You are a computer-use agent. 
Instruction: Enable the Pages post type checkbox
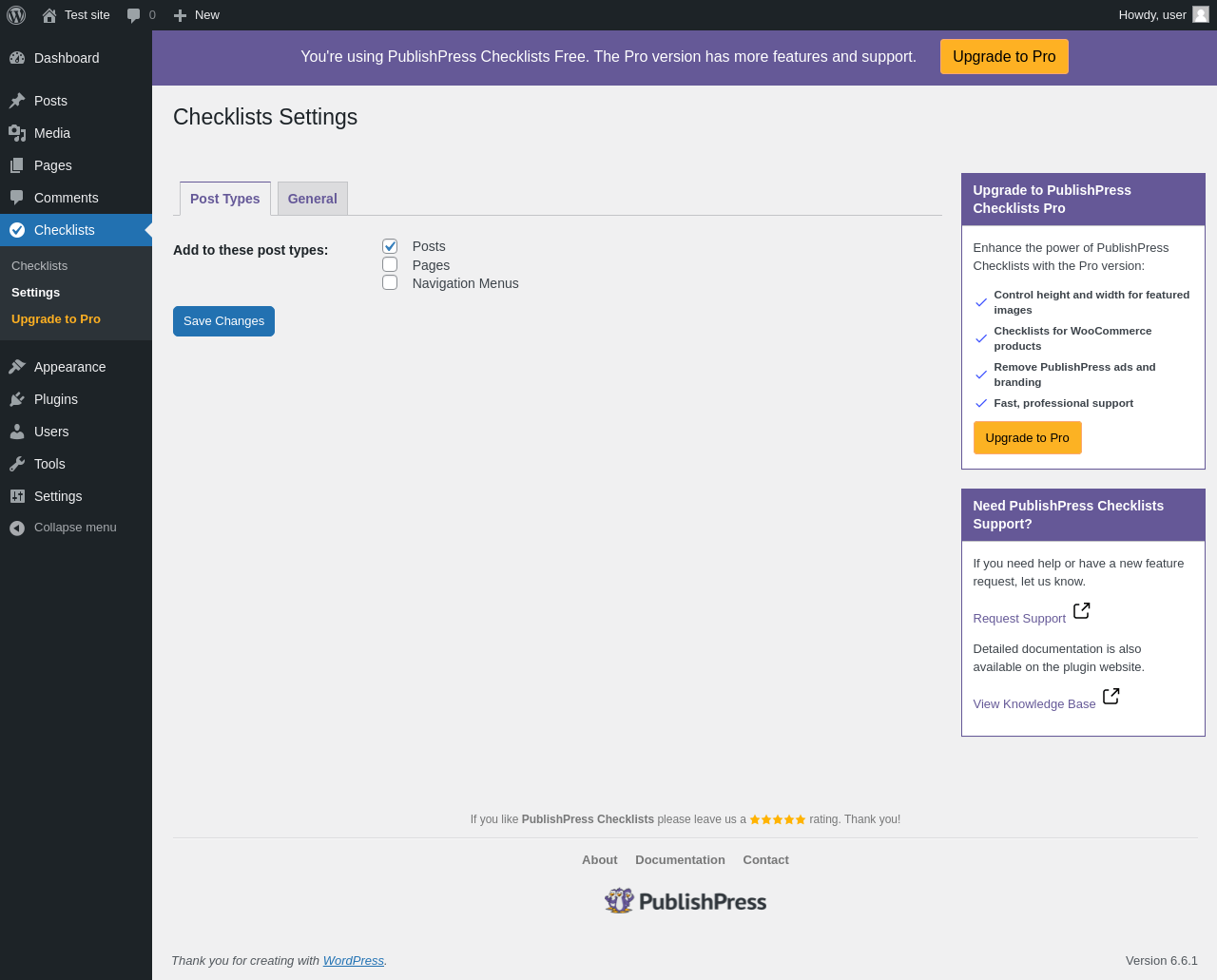(390, 264)
